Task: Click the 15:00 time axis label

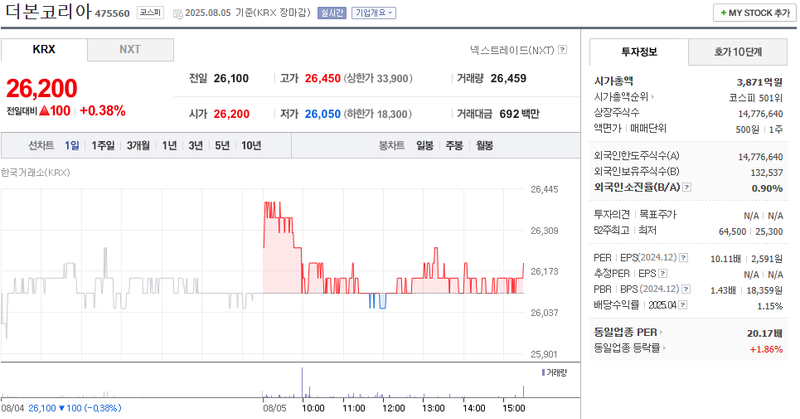Action: tap(513, 408)
